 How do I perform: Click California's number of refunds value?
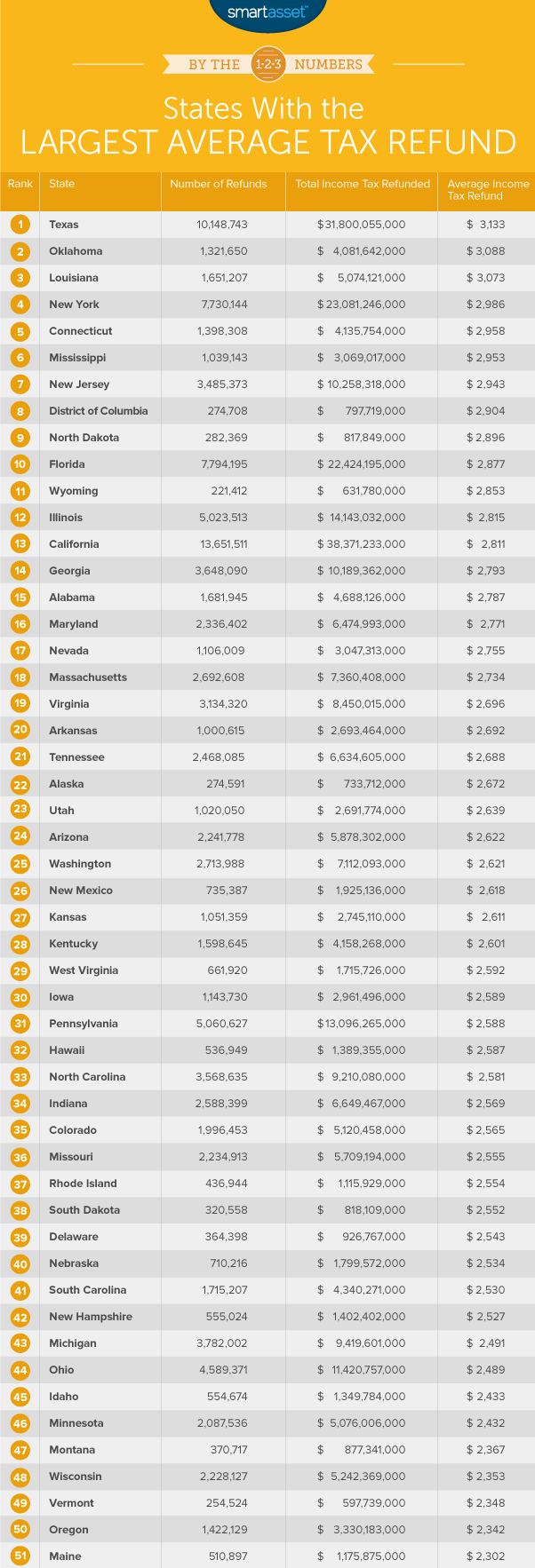pos(222,544)
